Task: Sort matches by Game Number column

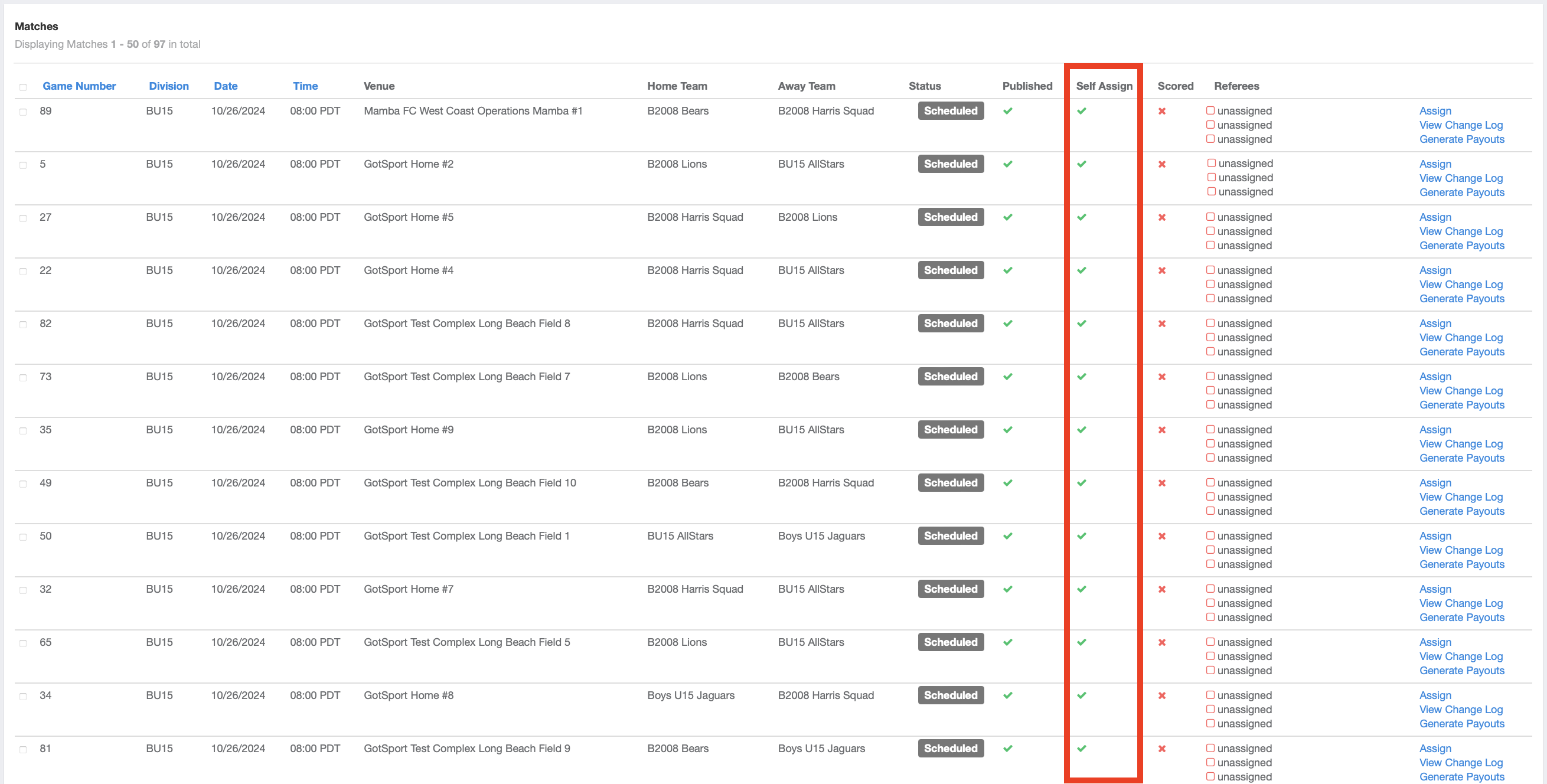Action: (x=79, y=86)
